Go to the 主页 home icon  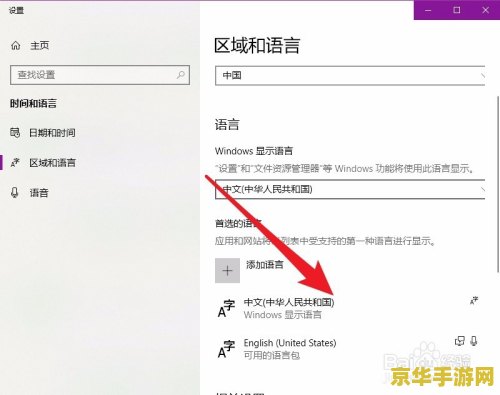click(x=16, y=45)
